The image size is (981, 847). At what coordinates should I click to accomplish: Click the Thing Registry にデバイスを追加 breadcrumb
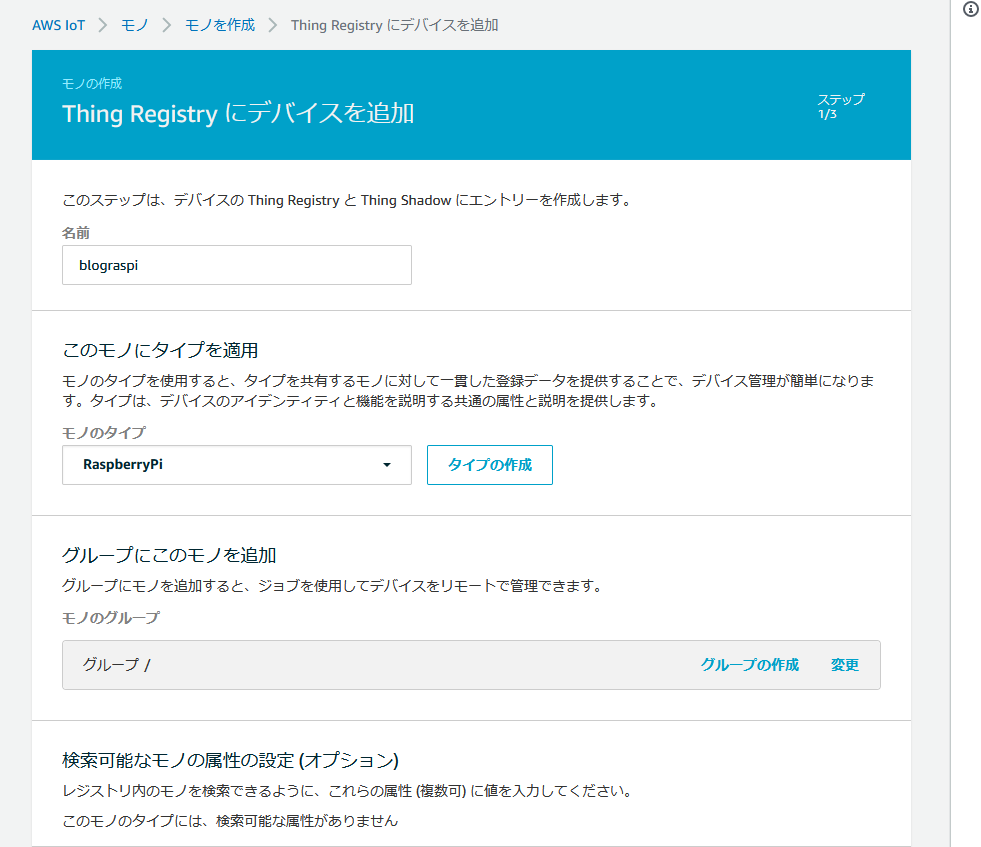tap(395, 25)
